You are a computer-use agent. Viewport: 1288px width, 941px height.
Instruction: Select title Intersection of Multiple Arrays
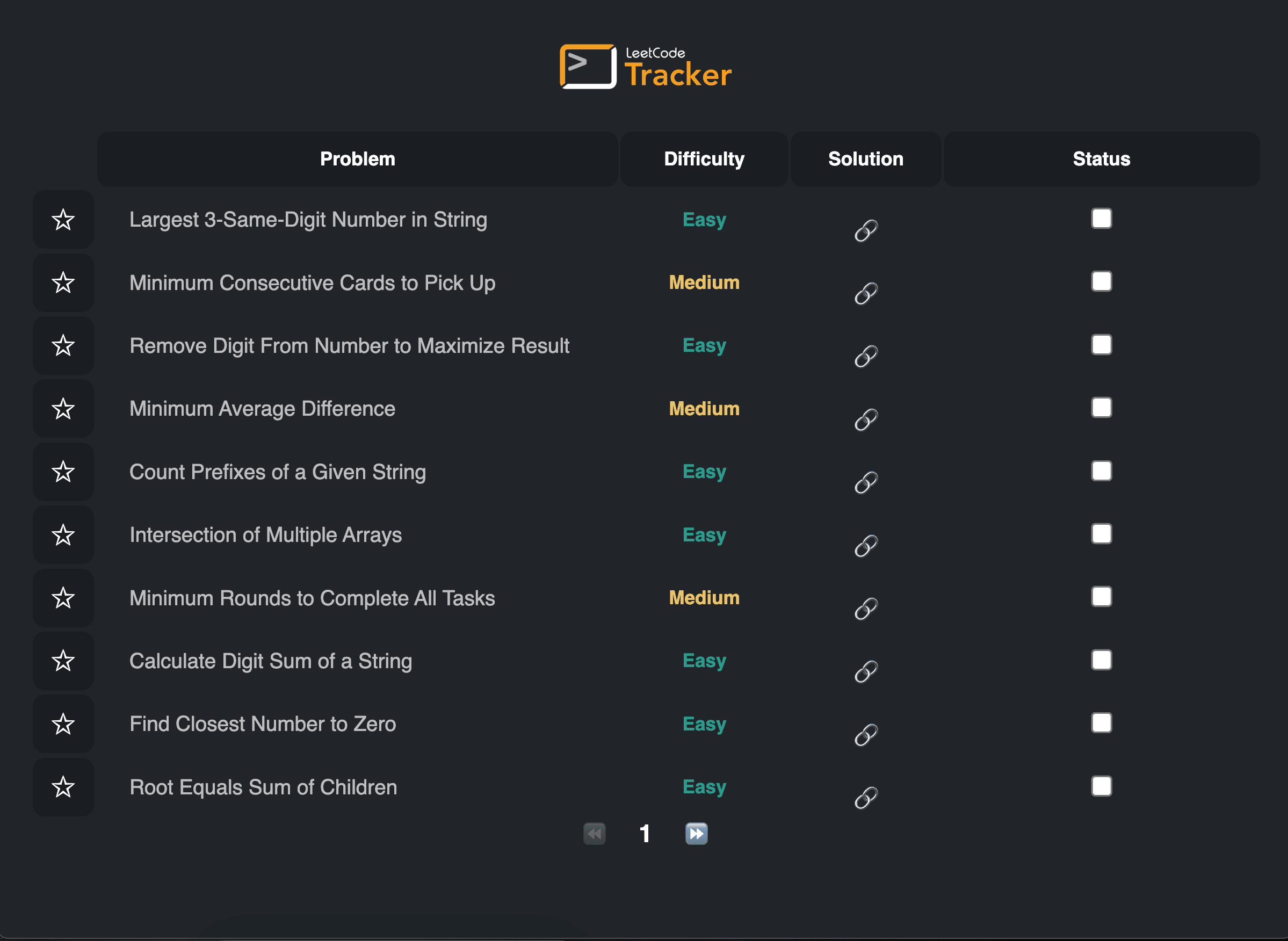click(265, 535)
